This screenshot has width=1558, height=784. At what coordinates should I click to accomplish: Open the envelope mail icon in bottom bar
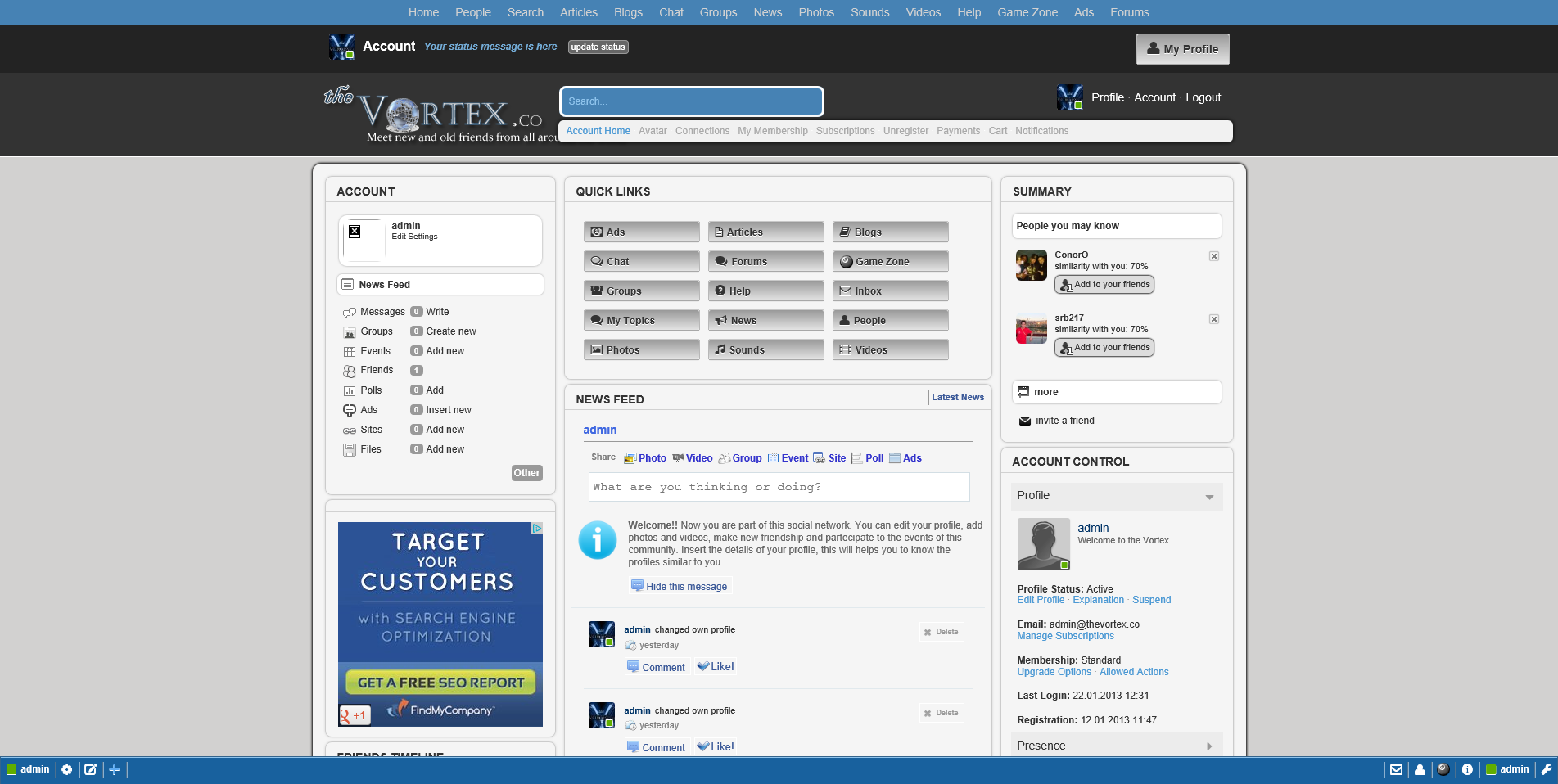1396,769
